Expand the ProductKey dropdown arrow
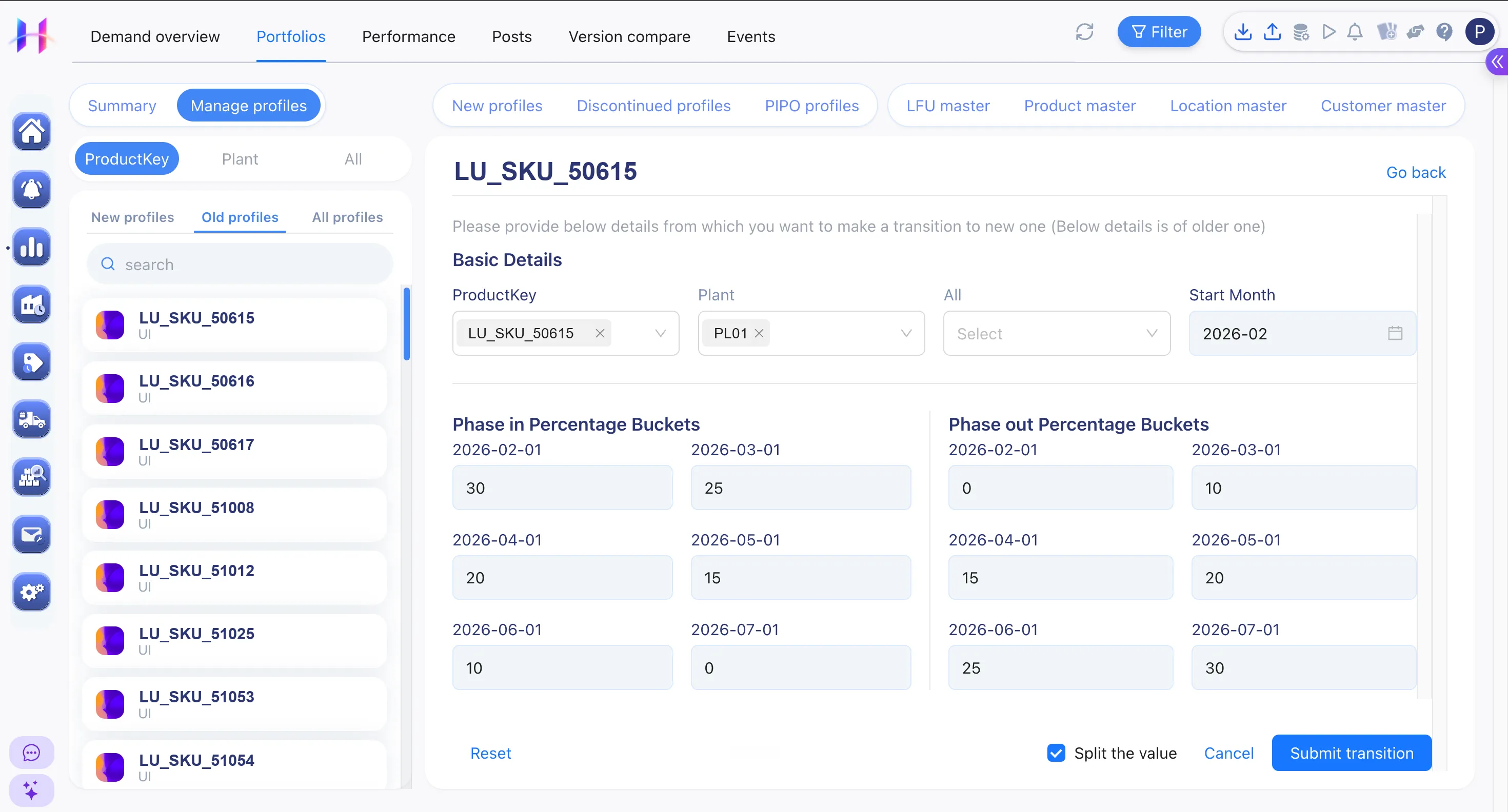Screen dimensions: 1508x812 [x=660, y=333]
